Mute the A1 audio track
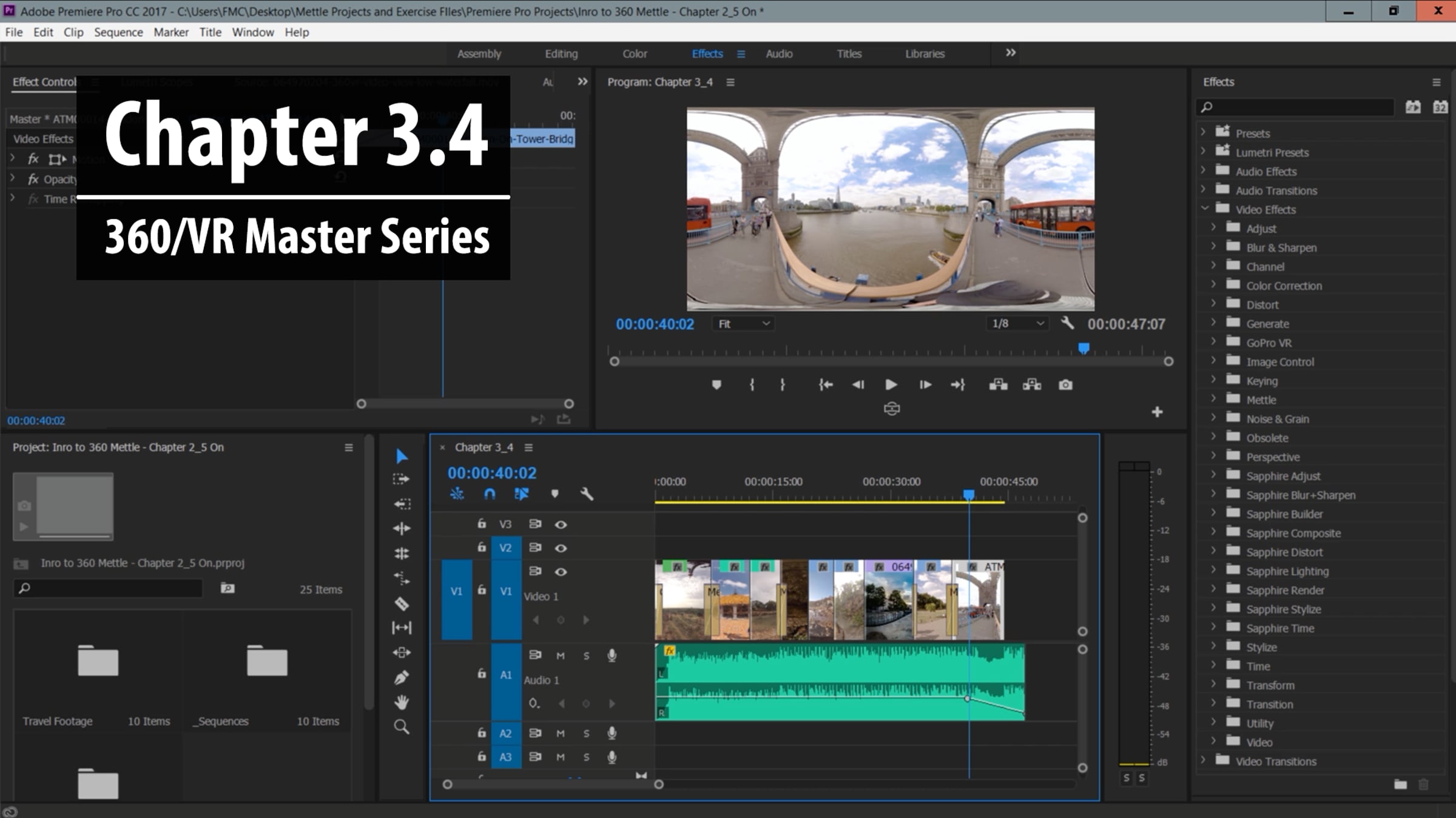This screenshot has height=818, width=1456. [x=561, y=655]
